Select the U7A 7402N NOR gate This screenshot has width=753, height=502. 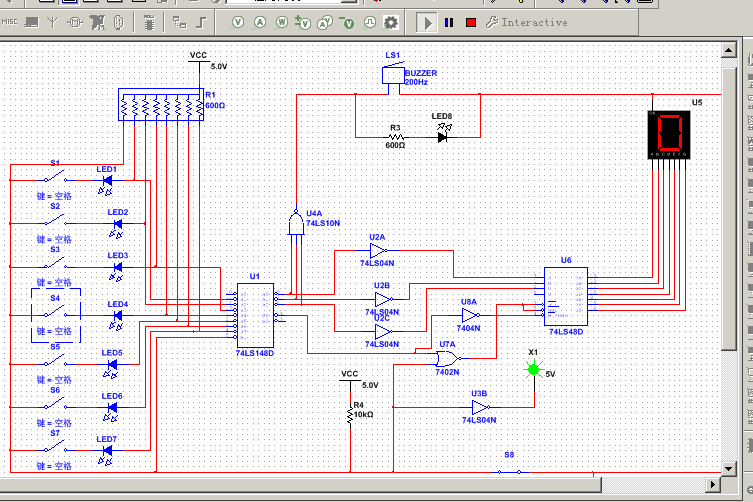pos(448,358)
